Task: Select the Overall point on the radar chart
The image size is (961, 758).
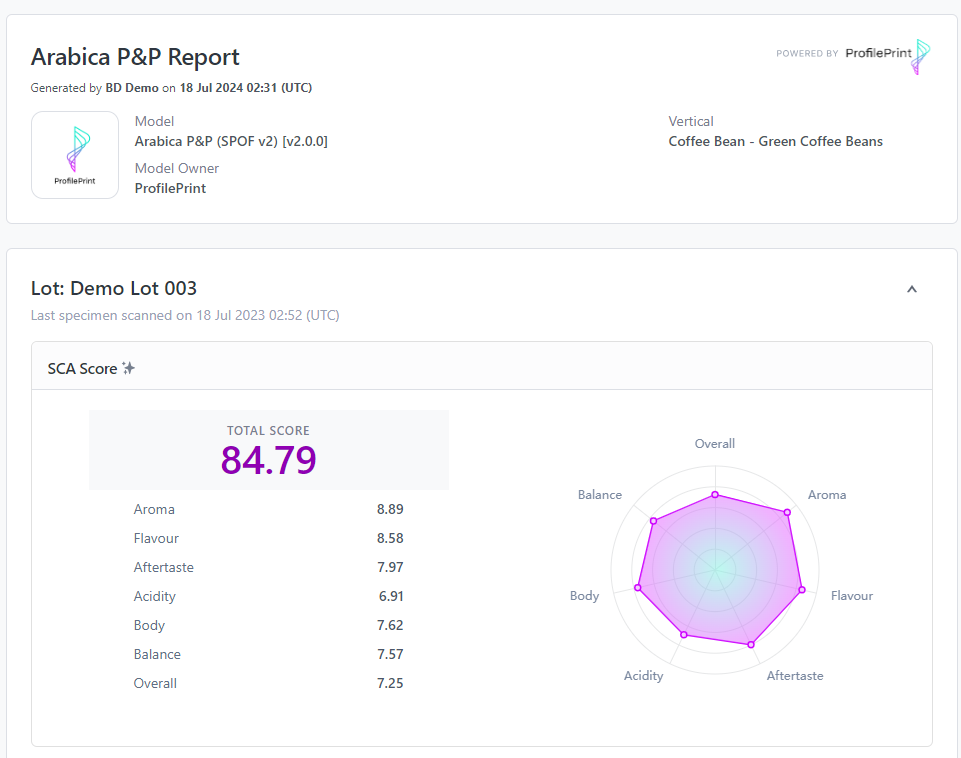Action: 715,494
